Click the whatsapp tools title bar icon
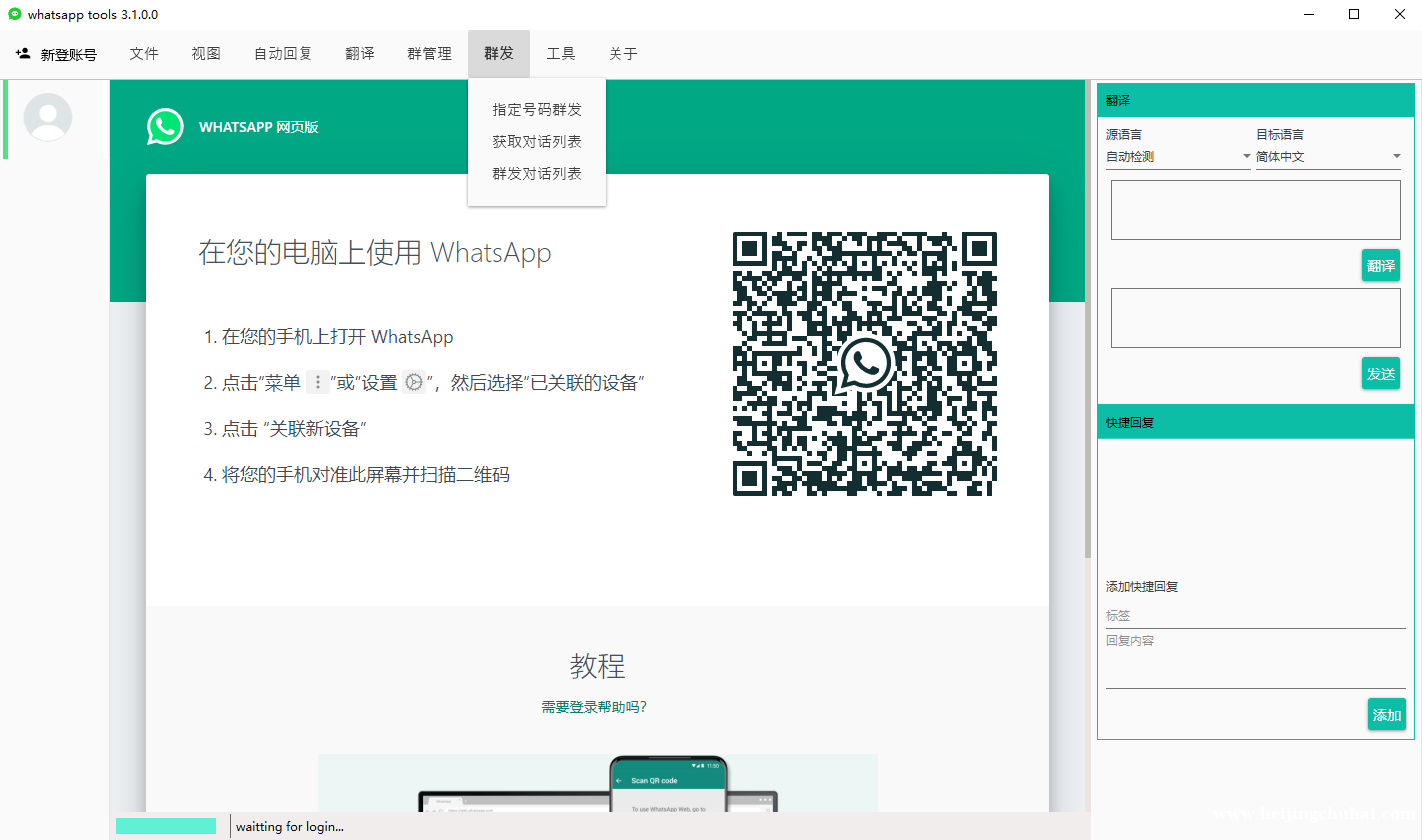This screenshot has height=840, width=1422. tap(15, 15)
